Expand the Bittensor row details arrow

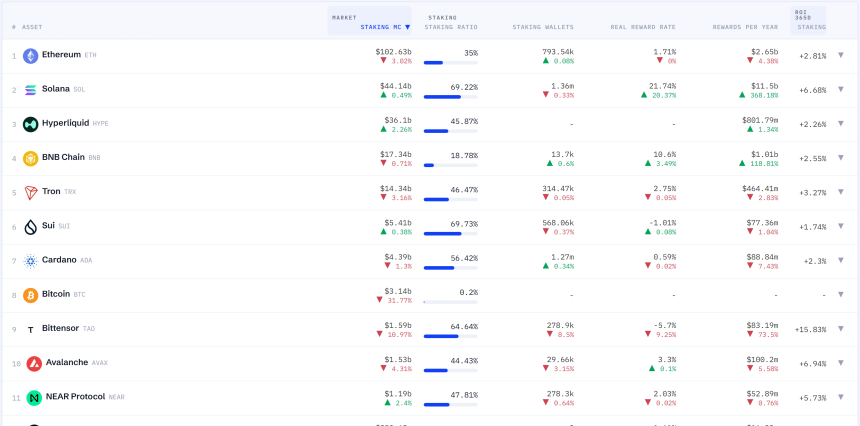tap(841, 328)
